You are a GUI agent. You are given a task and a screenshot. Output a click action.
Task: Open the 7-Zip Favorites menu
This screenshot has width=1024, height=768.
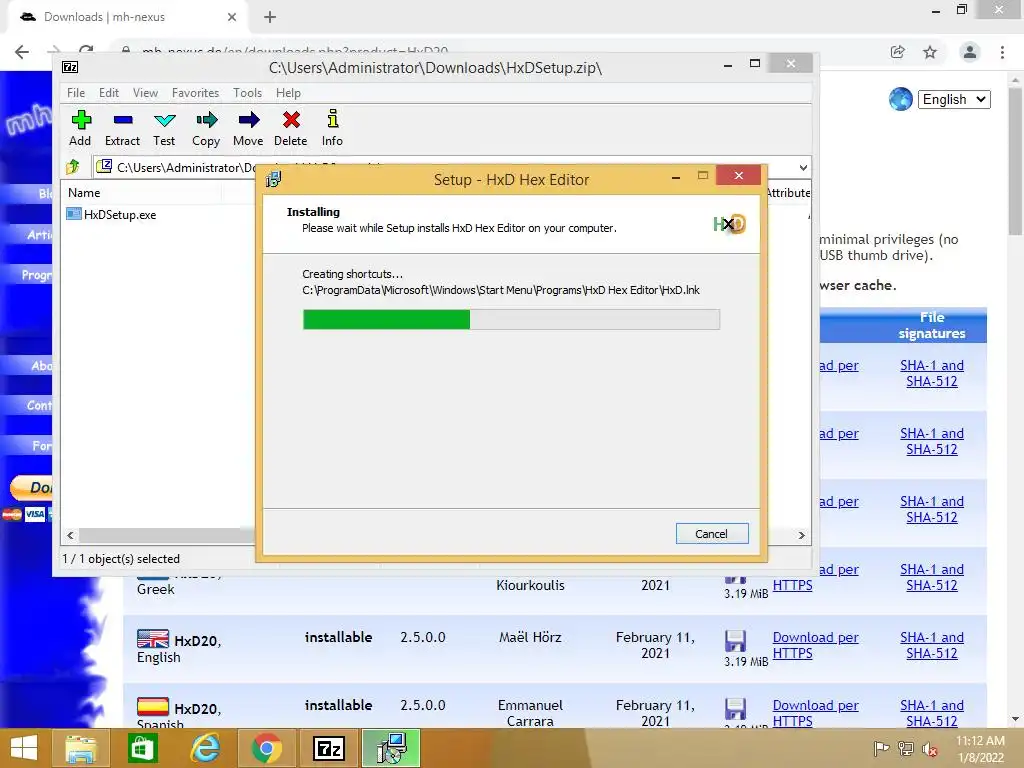(195, 93)
